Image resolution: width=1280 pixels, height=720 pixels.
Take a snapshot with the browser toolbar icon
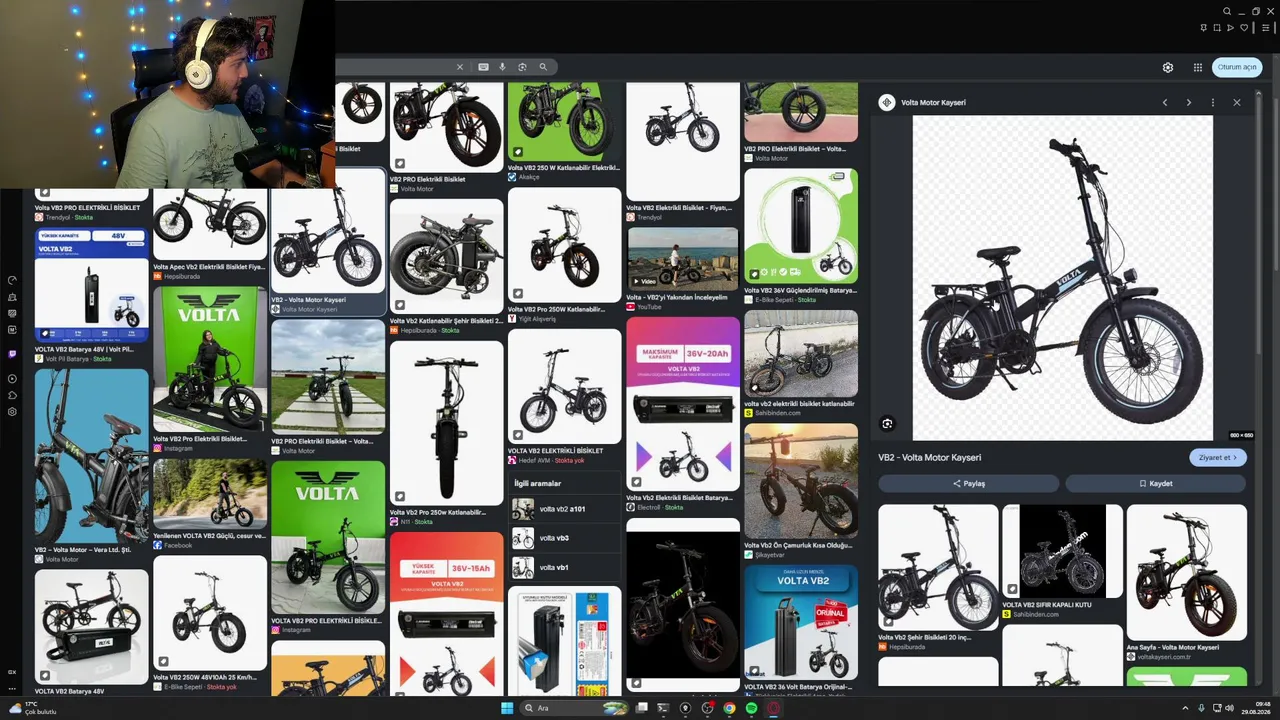coord(1217,28)
